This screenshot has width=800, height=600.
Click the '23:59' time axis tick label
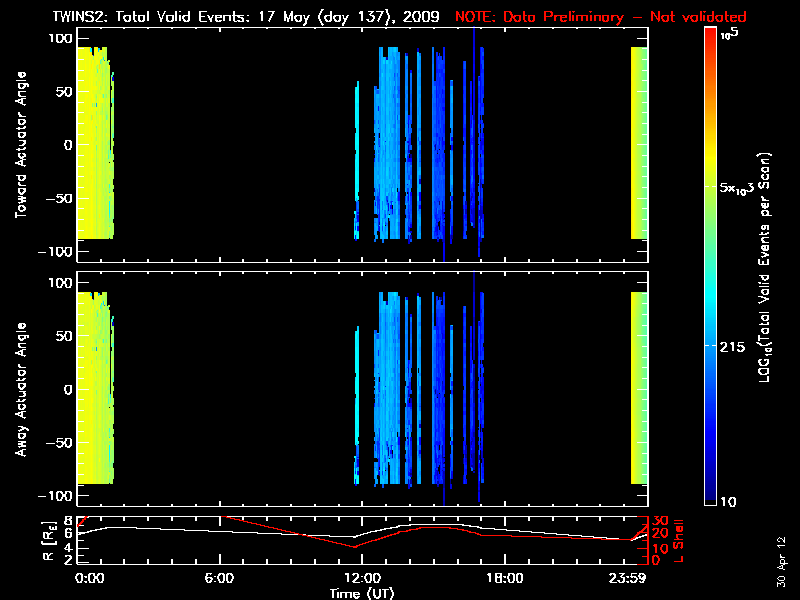point(639,578)
